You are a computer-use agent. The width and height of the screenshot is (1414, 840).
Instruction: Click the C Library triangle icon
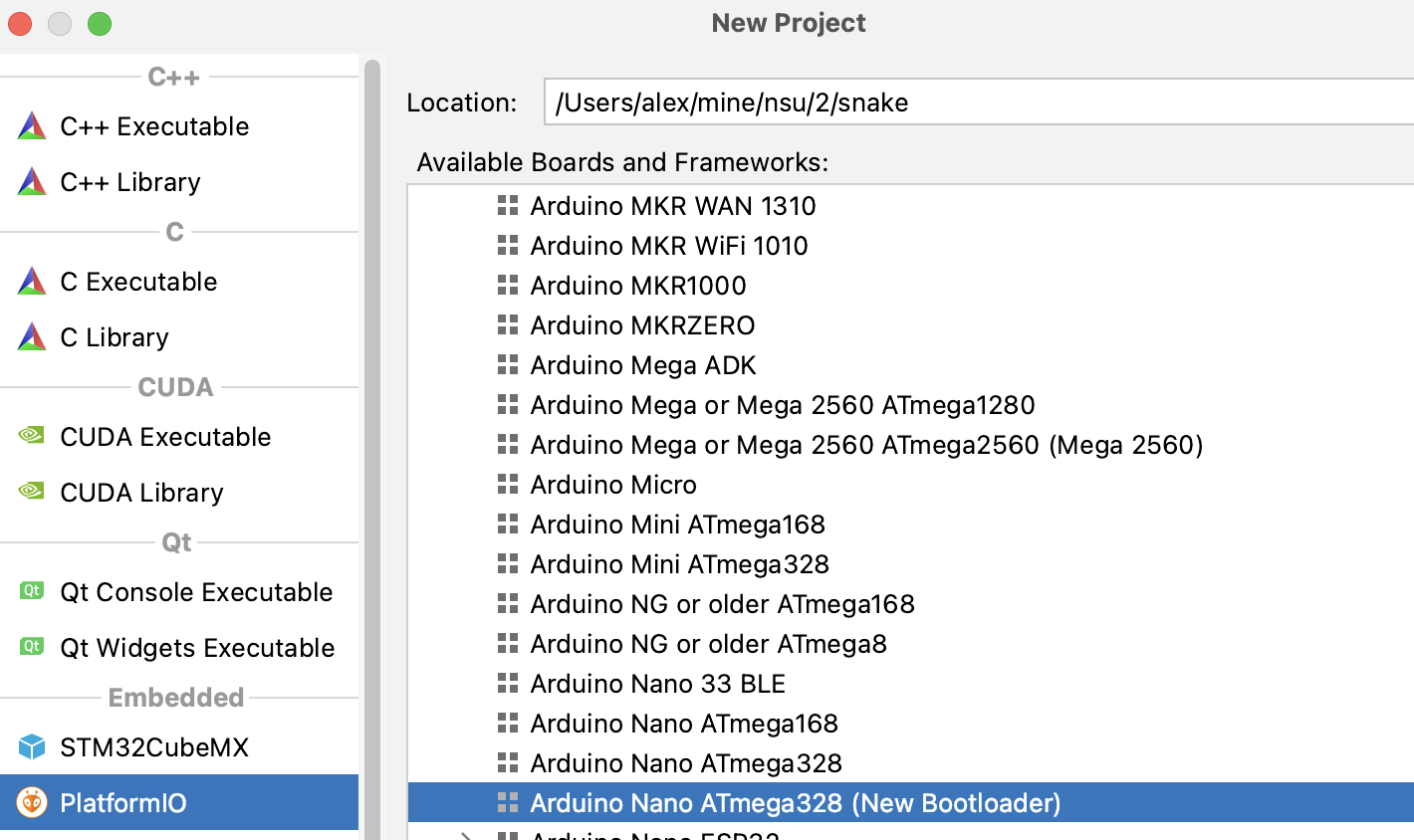(32, 337)
